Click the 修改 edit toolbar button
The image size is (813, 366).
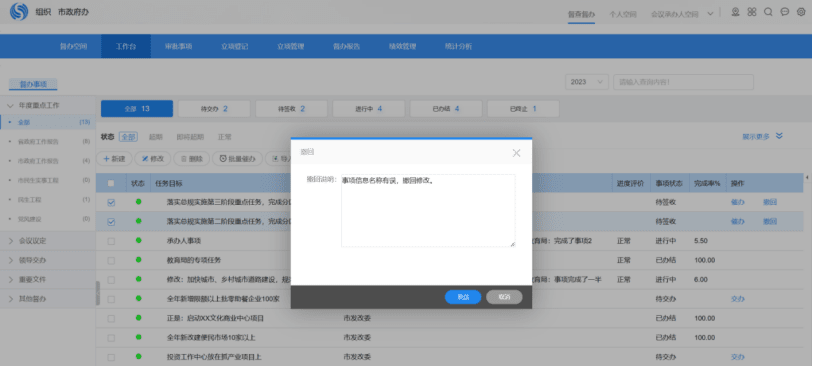tap(152, 159)
